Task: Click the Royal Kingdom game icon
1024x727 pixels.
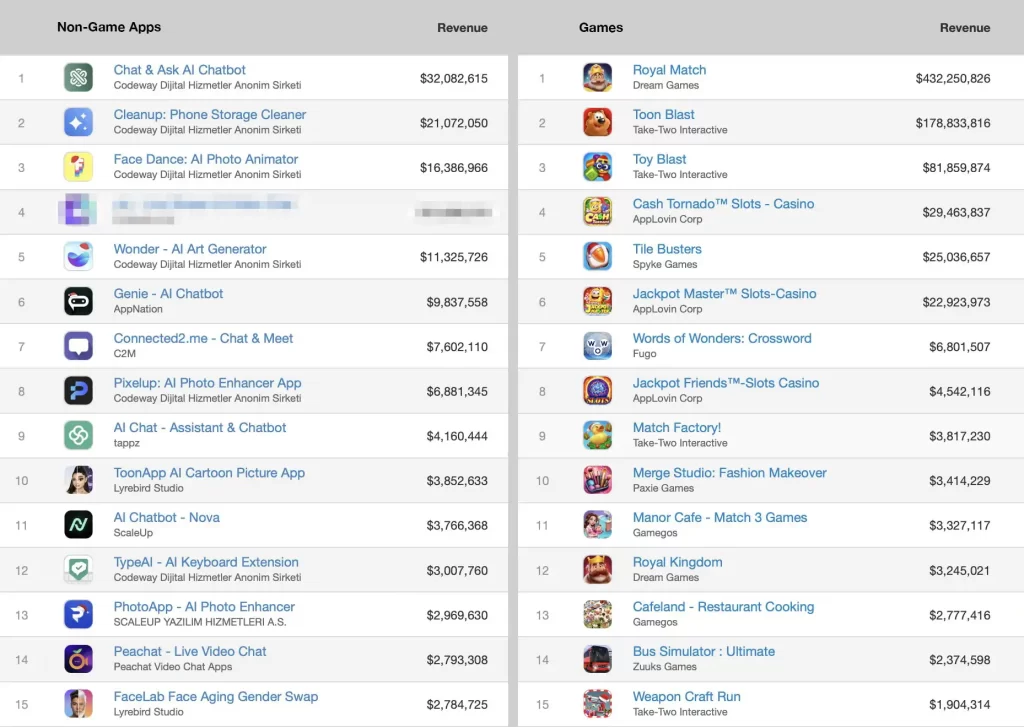Action: click(597, 569)
